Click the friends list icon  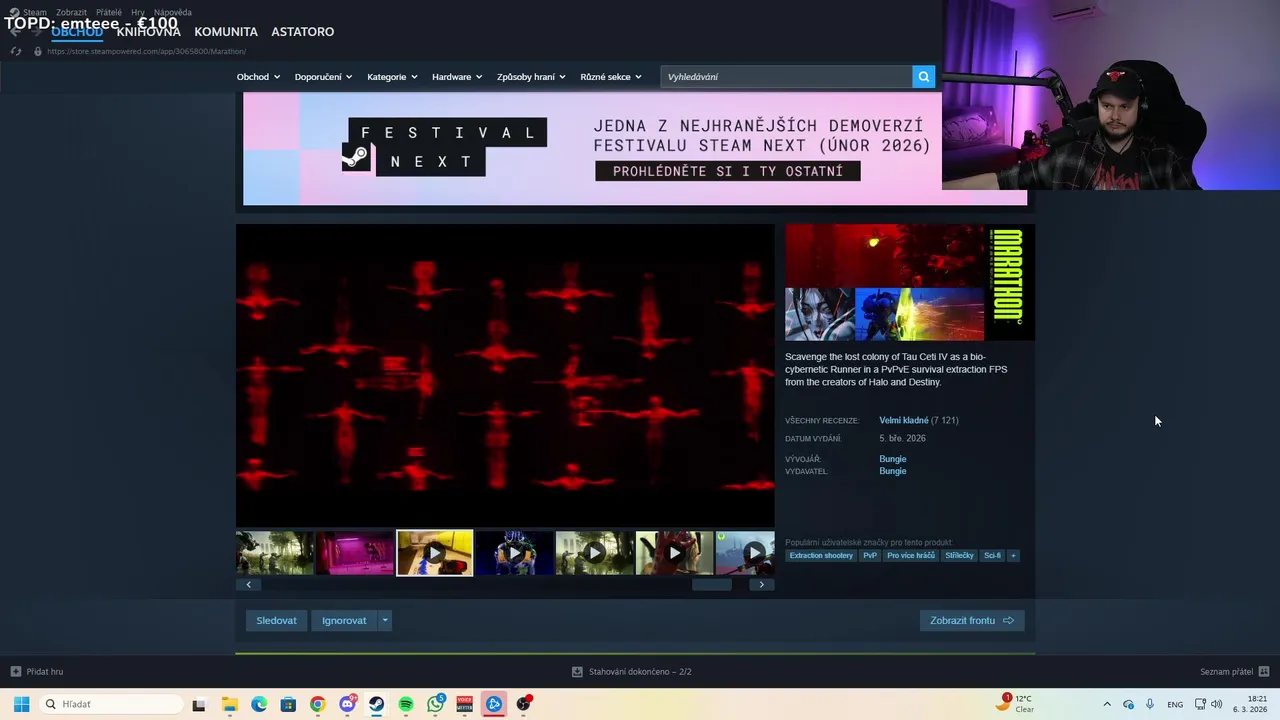[x=1264, y=672]
